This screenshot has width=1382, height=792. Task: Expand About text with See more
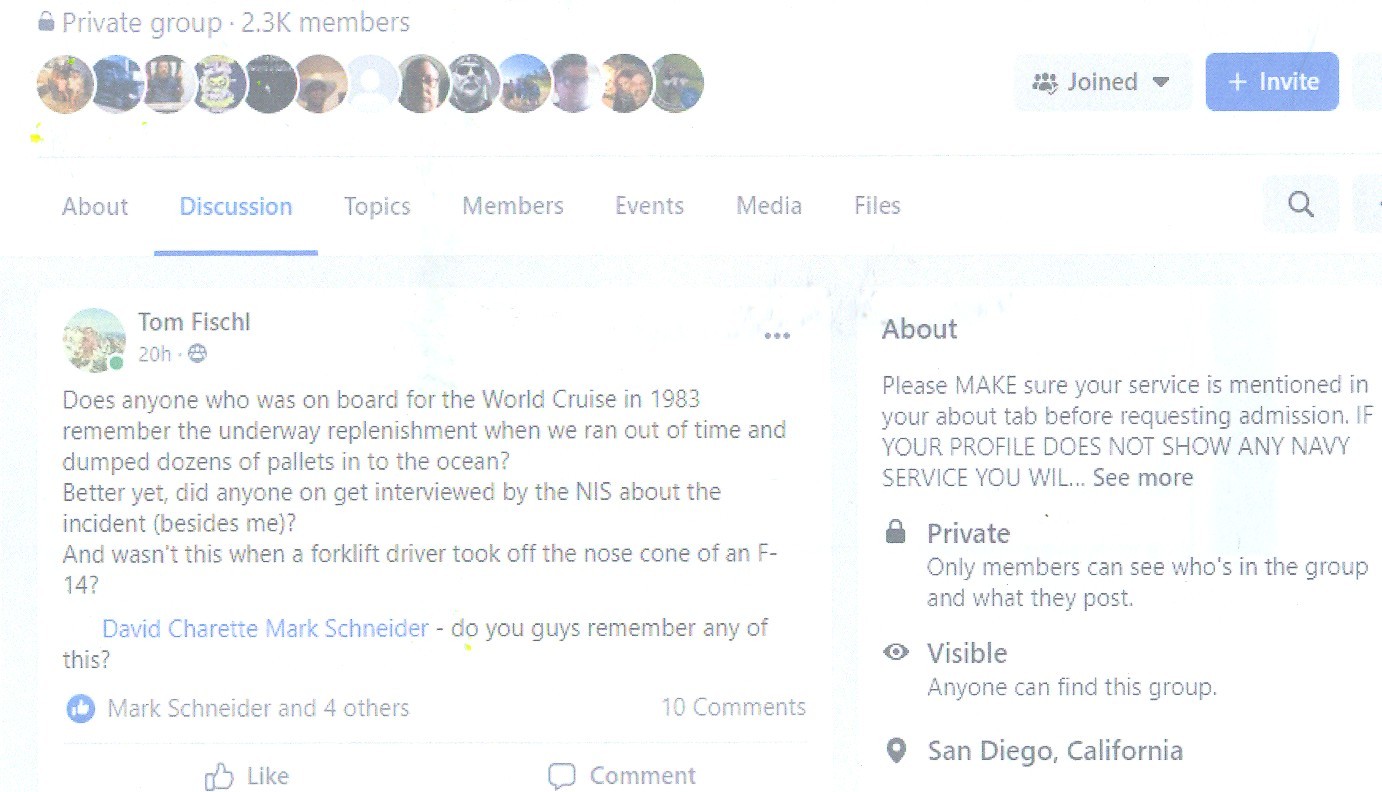(x=1142, y=477)
